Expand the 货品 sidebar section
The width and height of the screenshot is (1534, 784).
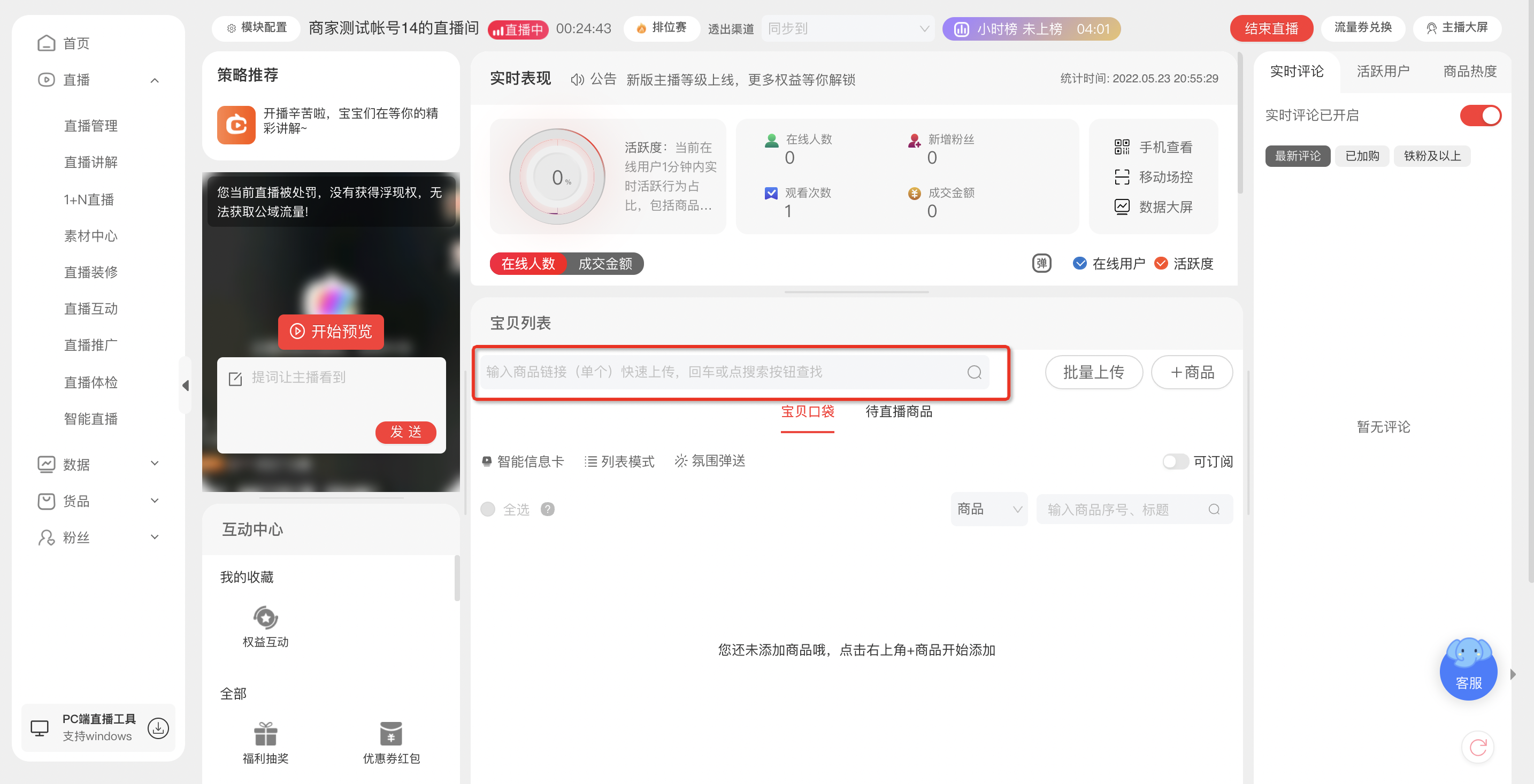tap(154, 501)
